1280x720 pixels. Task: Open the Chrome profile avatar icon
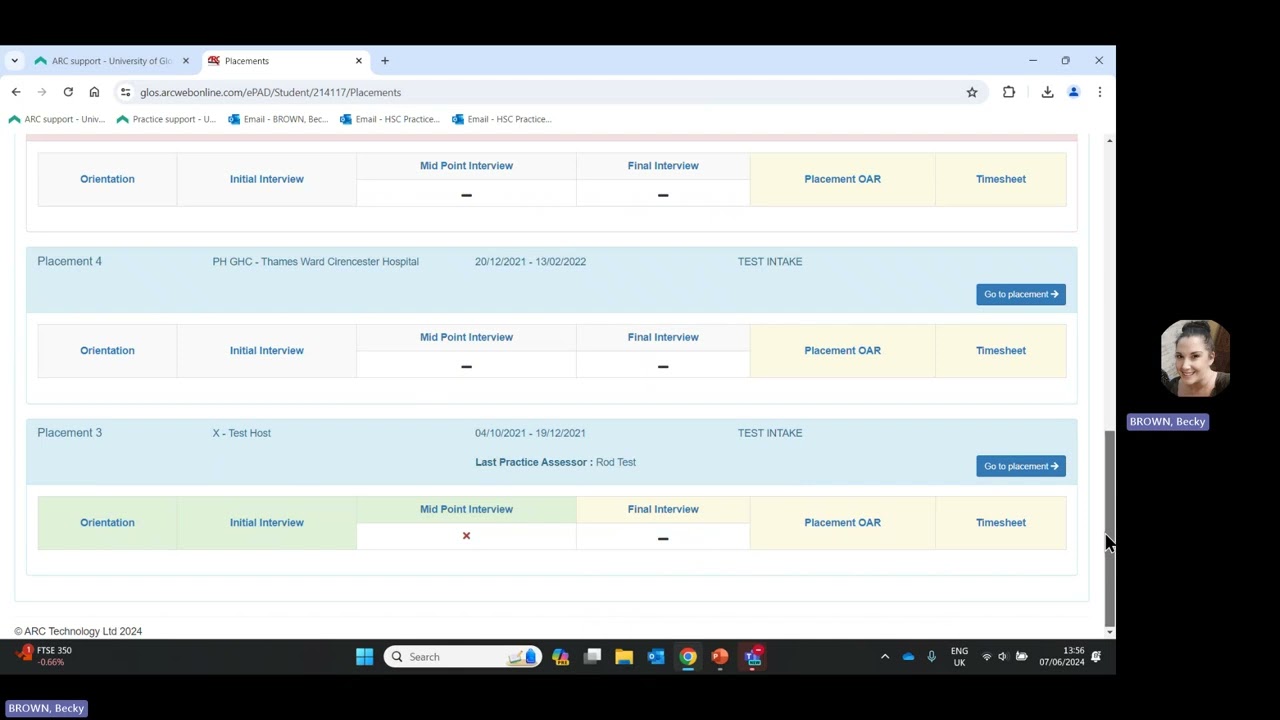click(x=1074, y=92)
